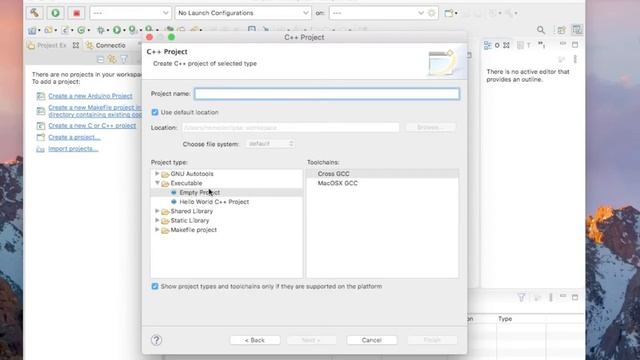Open the launch mode dropdown
Viewport: 640px width, 360px height.
130,13
